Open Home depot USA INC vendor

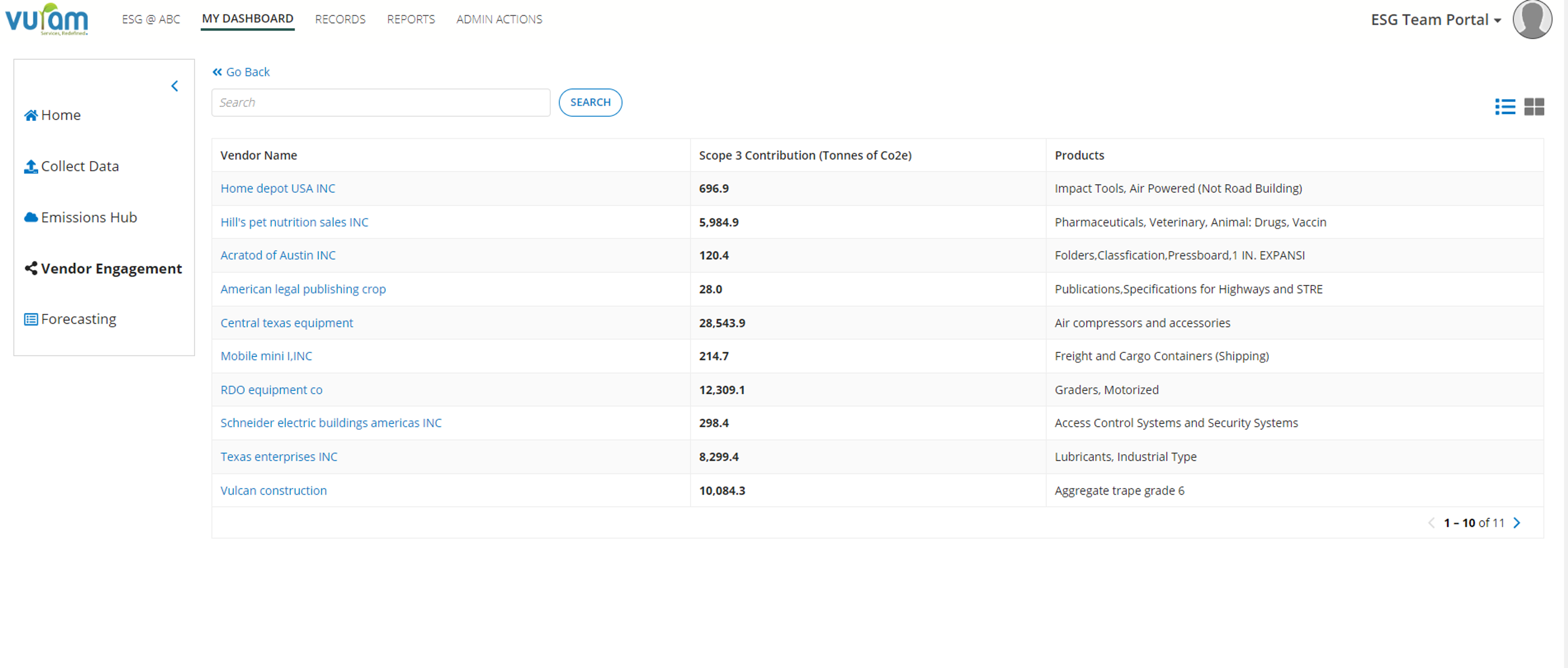[x=278, y=189]
